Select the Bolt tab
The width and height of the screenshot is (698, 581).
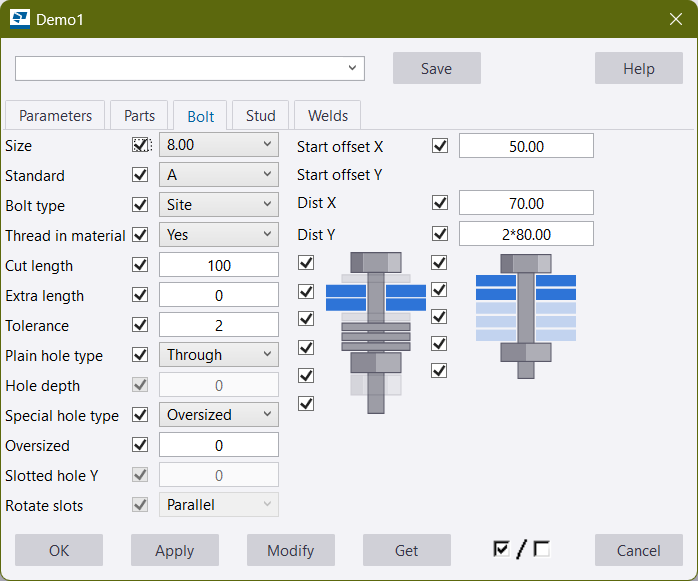point(200,116)
